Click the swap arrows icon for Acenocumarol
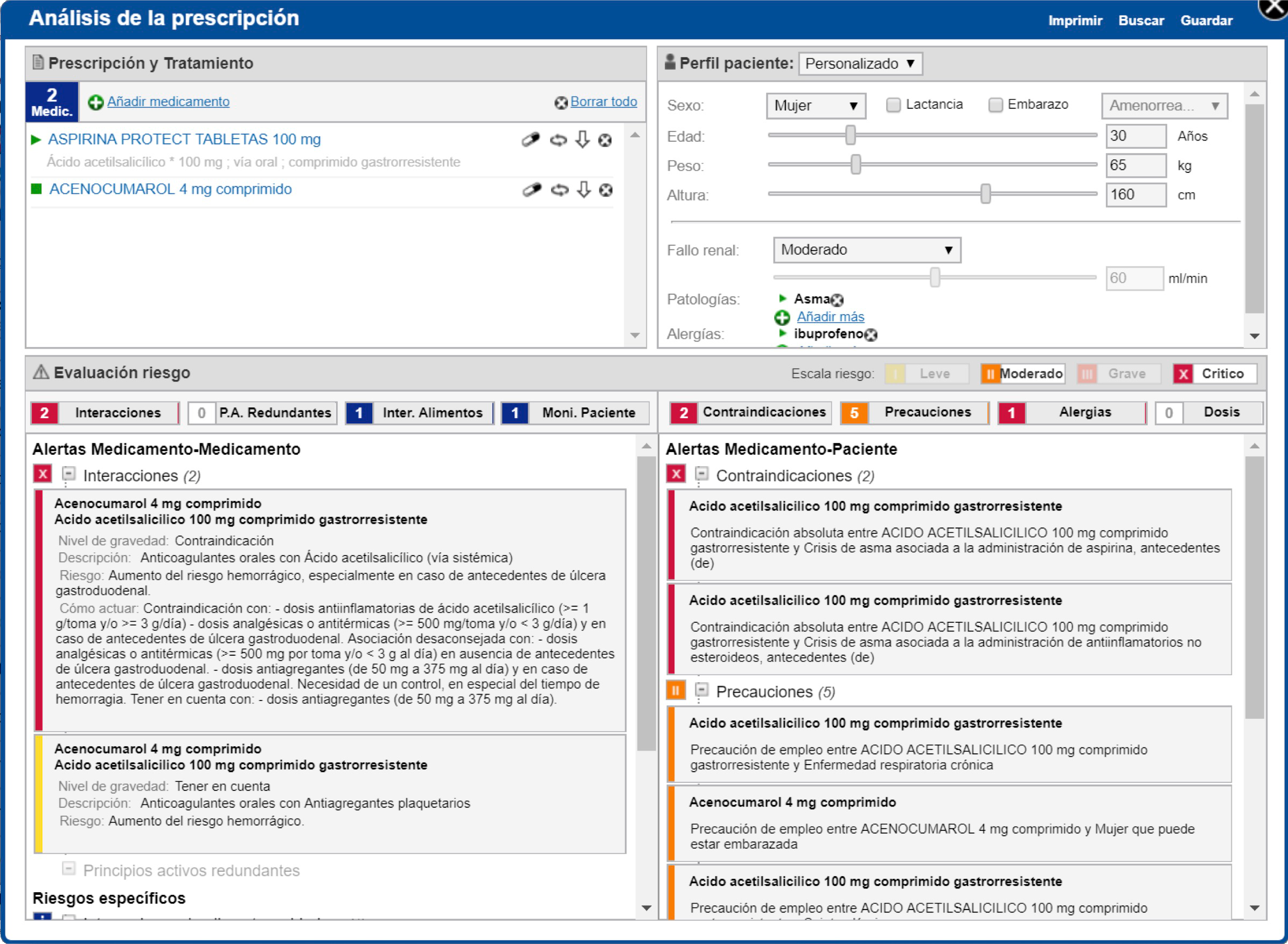This screenshot has width=1288, height=944. (x=559, y=190)
